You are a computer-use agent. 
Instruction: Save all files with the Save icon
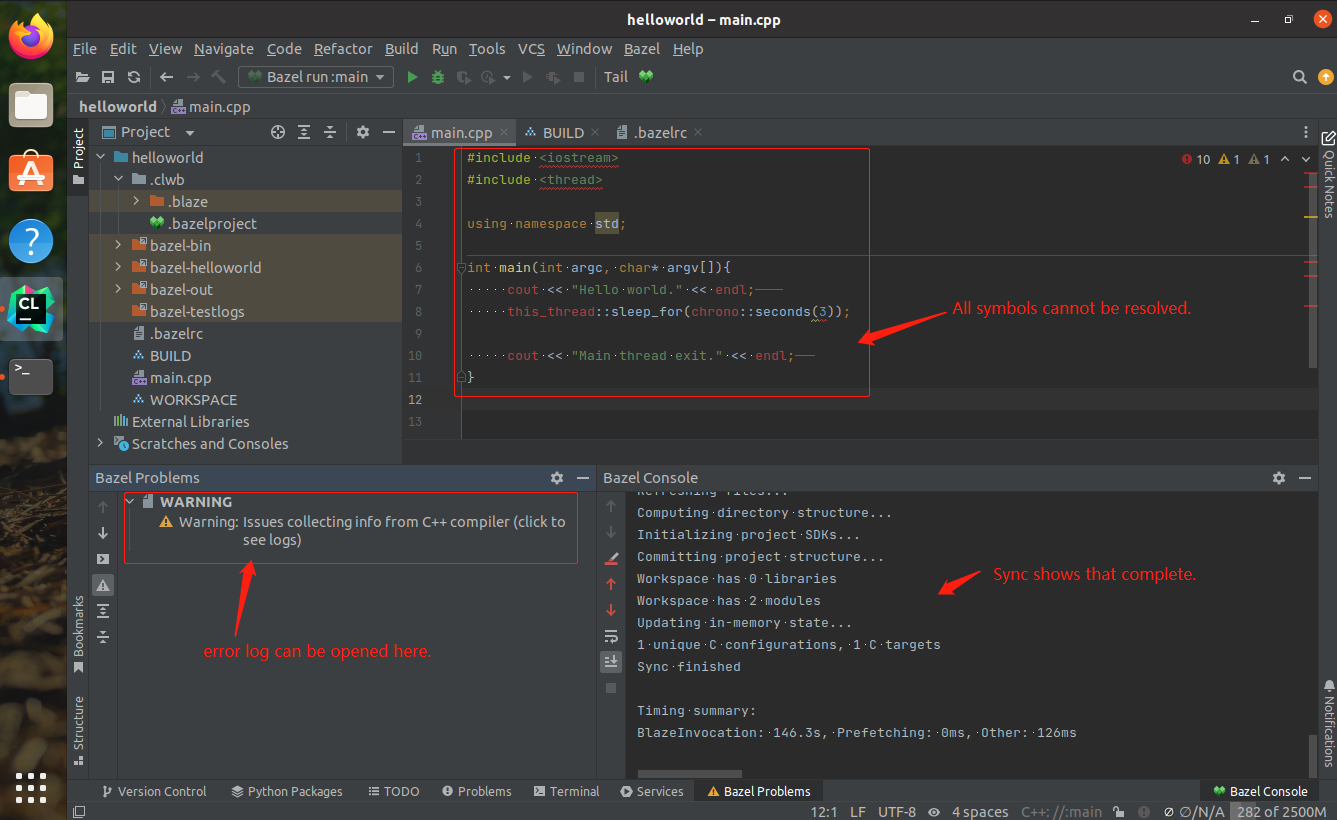point(108,76)
